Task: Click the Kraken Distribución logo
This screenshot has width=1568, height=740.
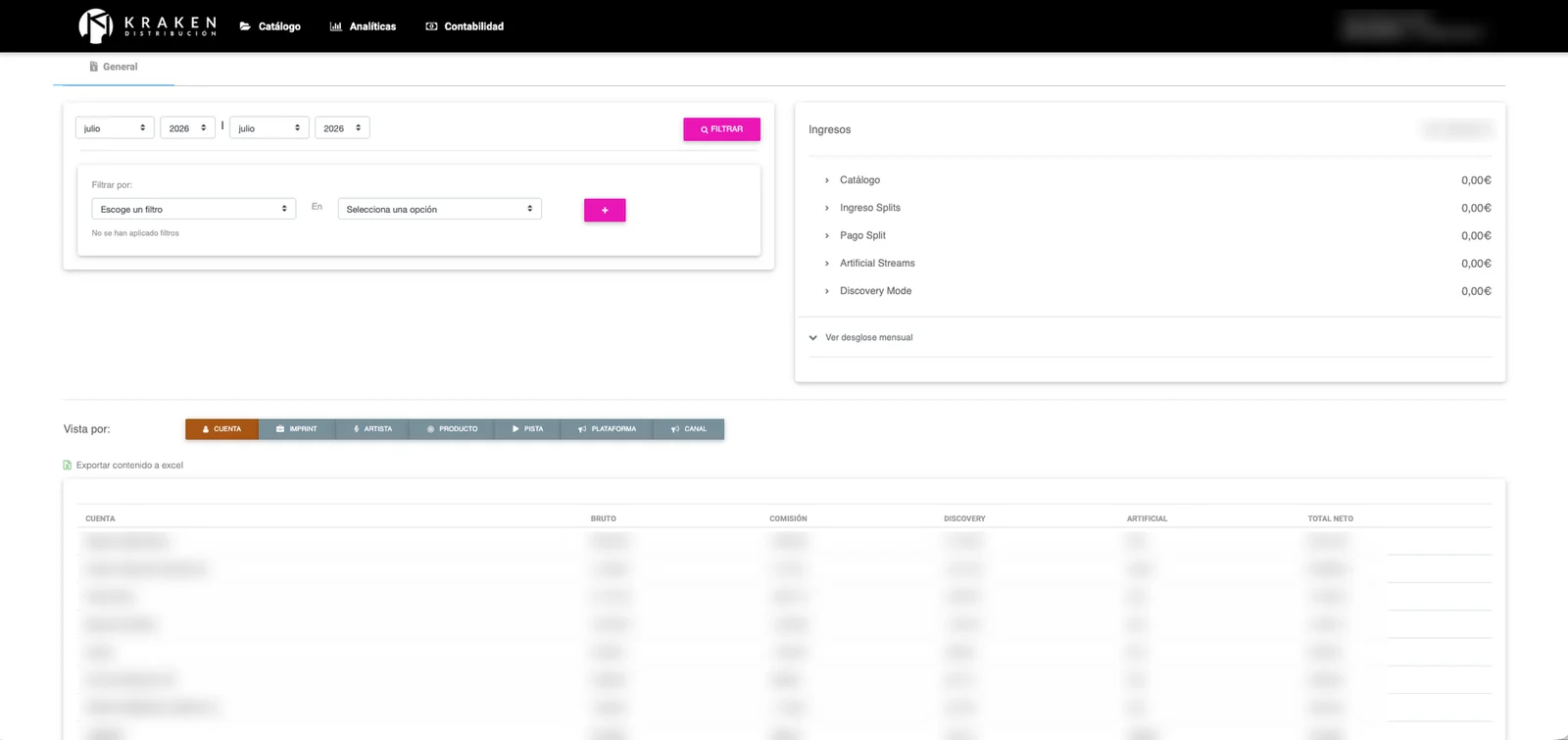Action: (148, 25)
